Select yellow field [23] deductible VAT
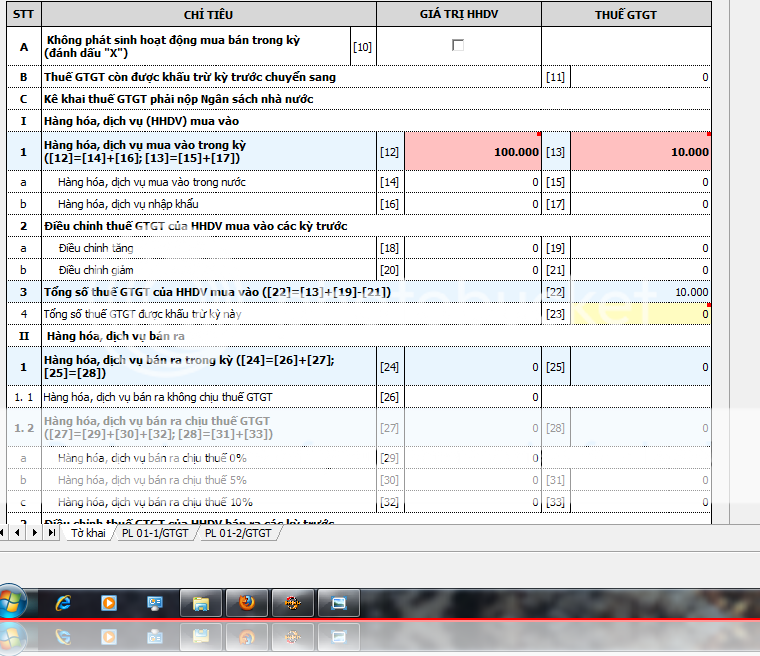The height and width of the screenshot is (656, 760). [640, 314]
